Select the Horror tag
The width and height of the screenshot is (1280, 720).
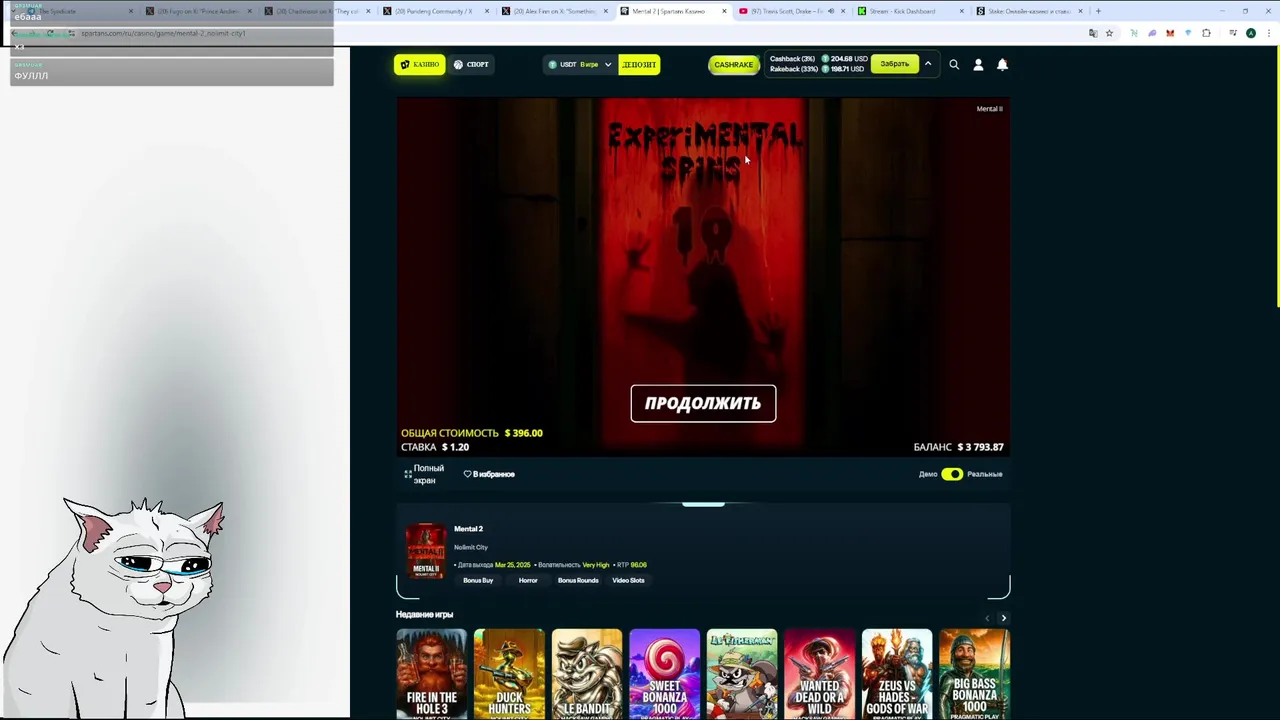pos(528,580)
